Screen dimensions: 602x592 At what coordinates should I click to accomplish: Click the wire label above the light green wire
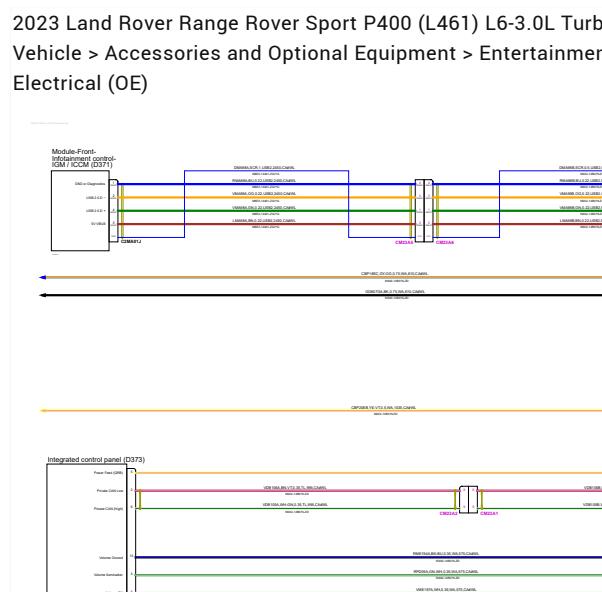pyautogui.click(x=445, y=572)
